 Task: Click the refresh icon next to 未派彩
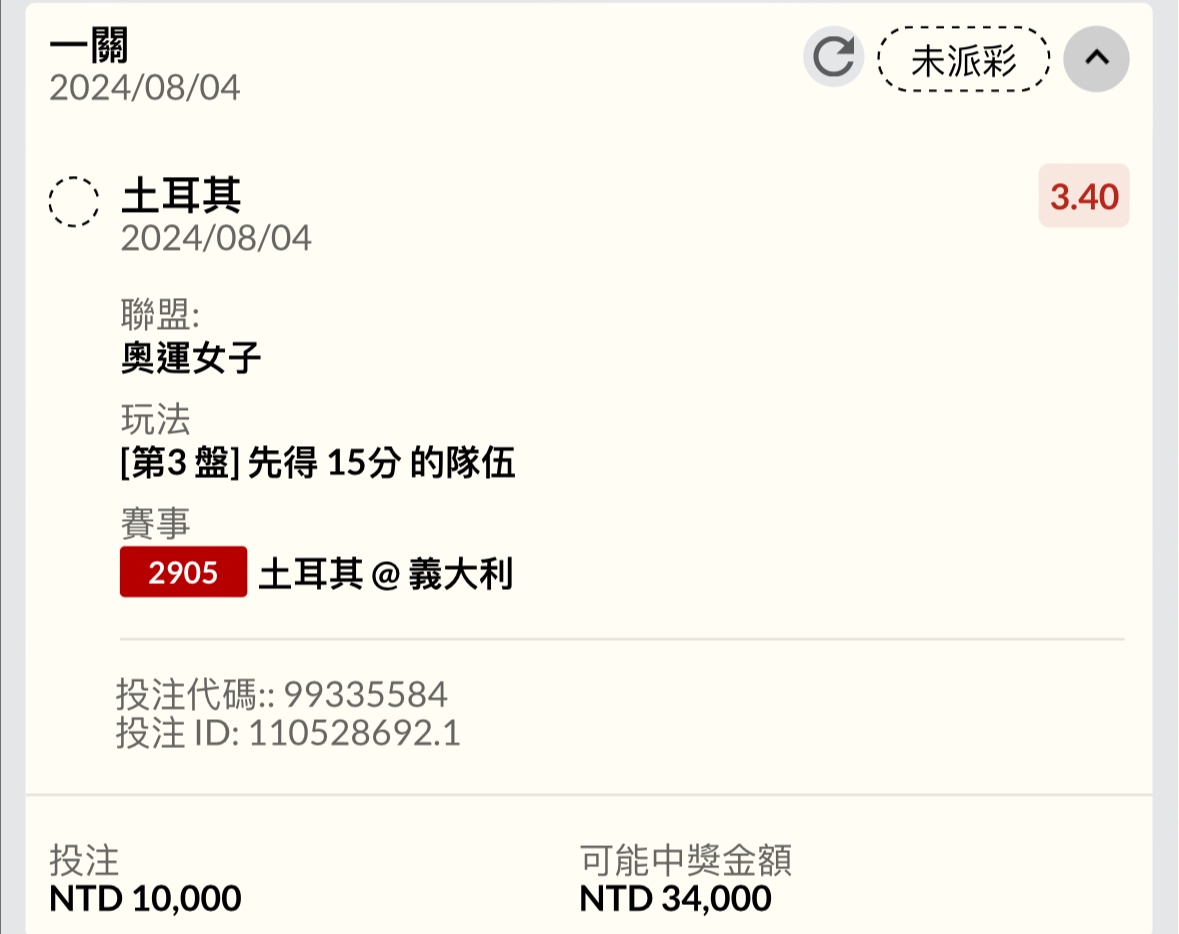click(833, 58)
